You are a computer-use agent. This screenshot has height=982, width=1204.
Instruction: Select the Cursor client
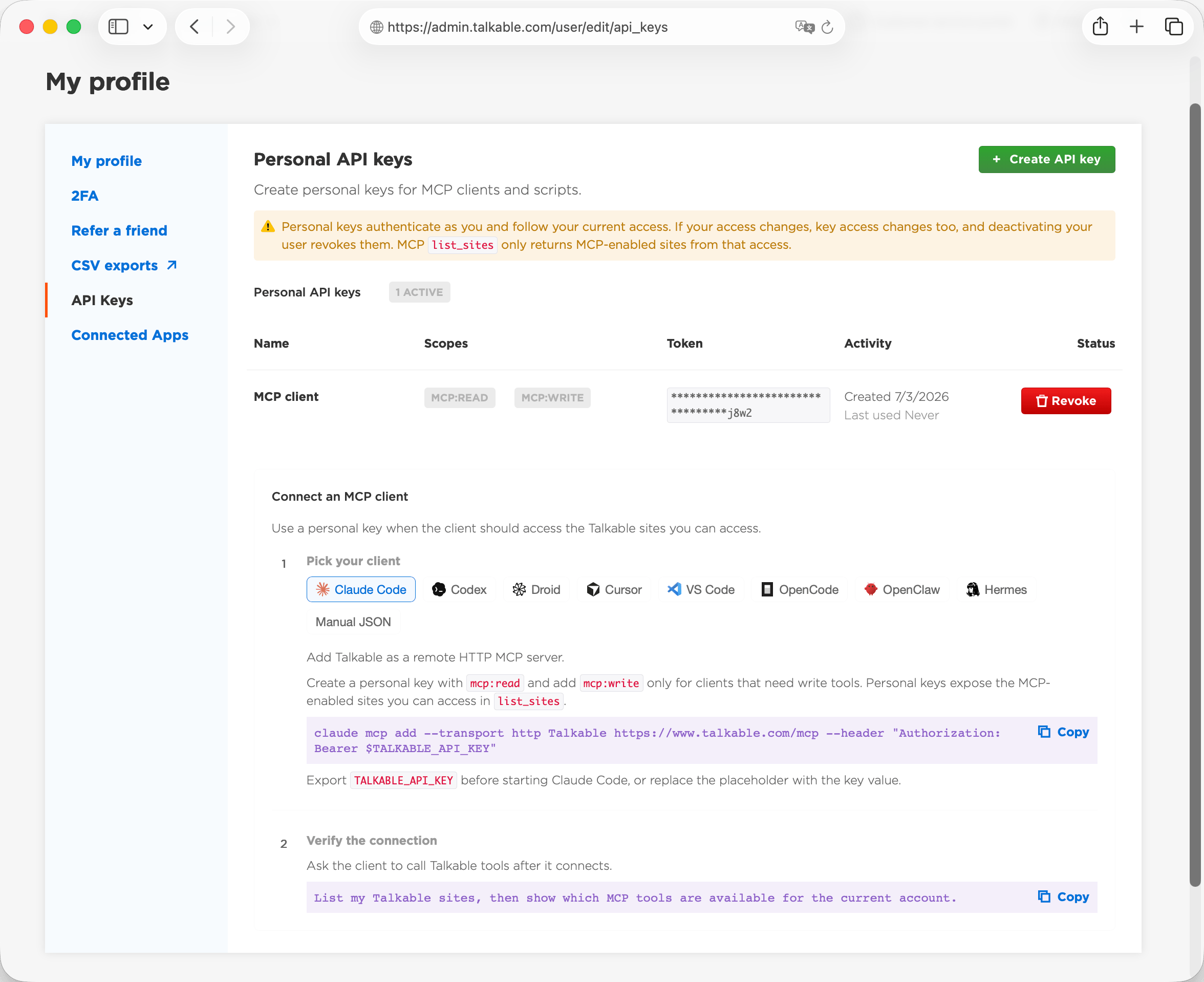click(x=614, y=589)
